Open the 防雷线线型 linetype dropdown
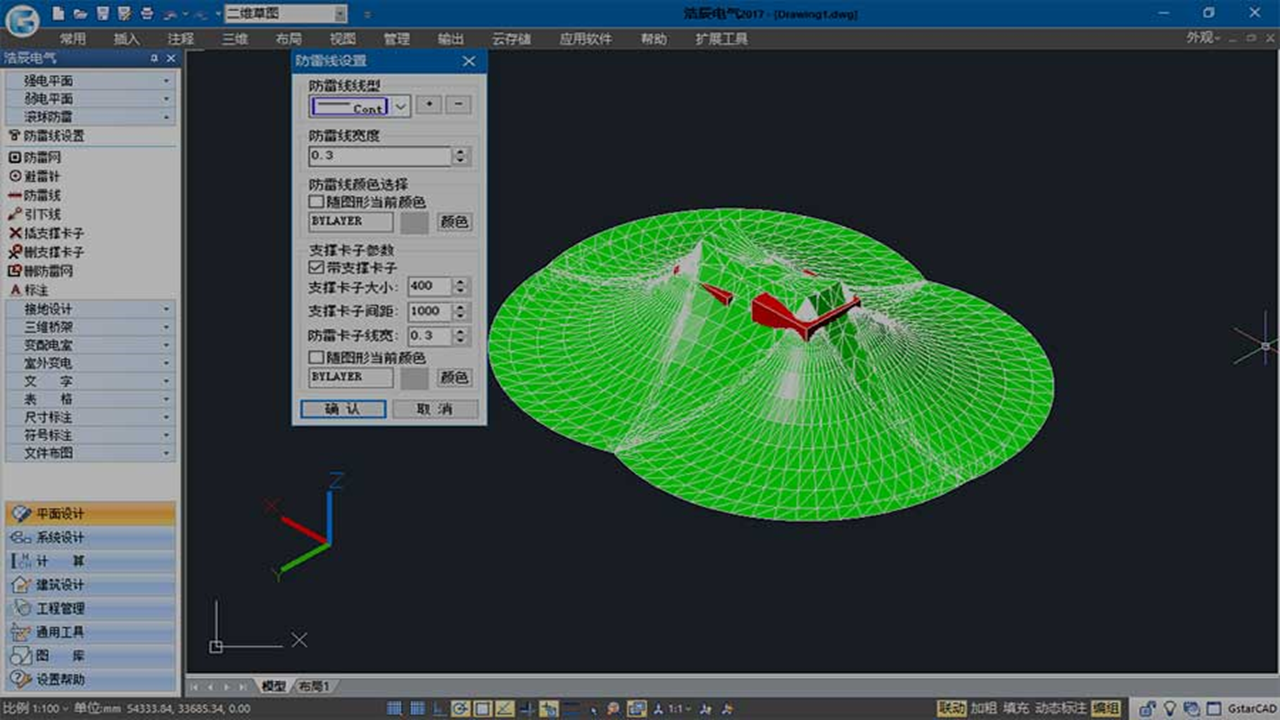The width and height of the screenshot is (1280, 720). coord(401,106)
